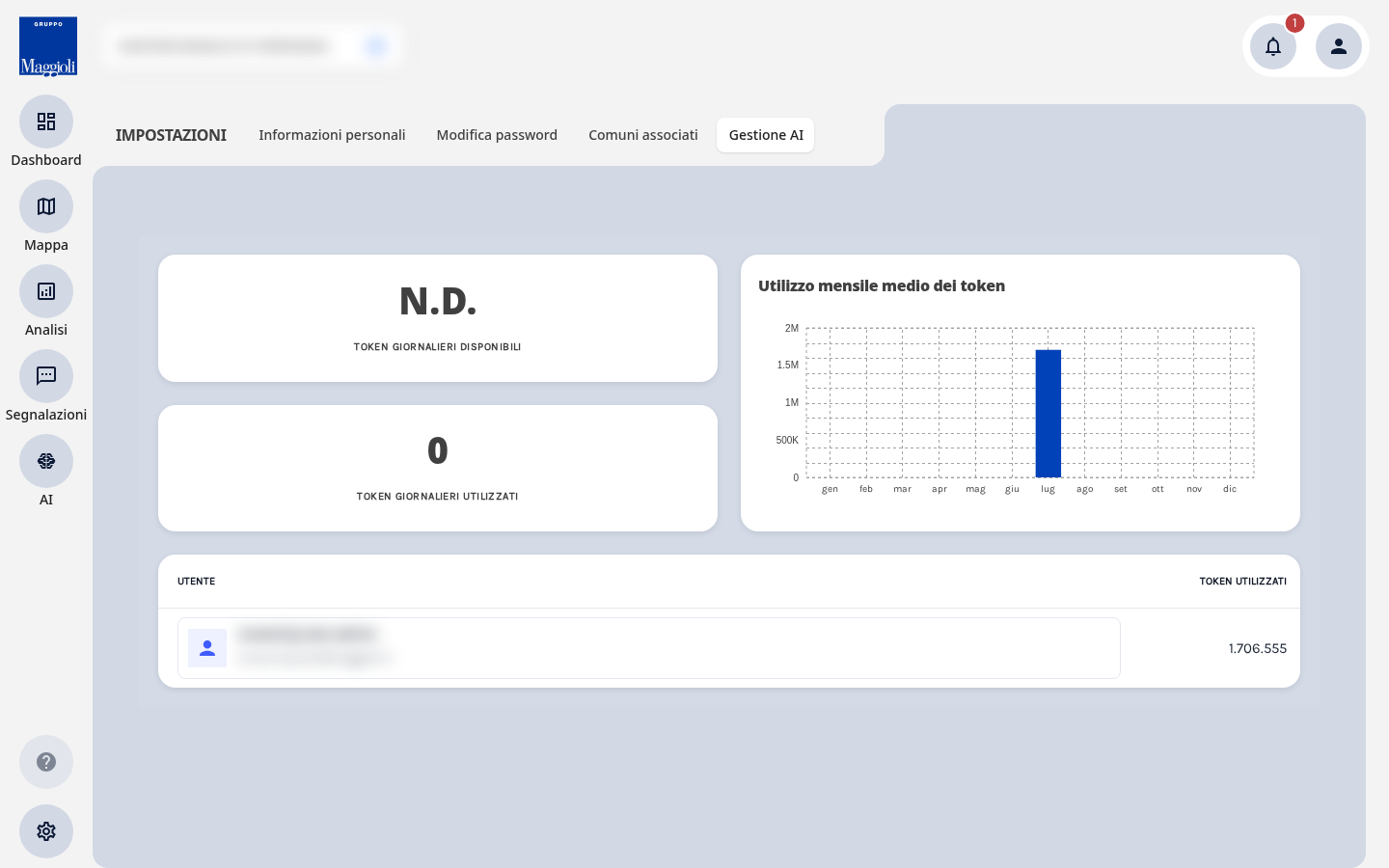Click the N.D. available tokens value
This screenshot has height=868, width=1389.
[x=438, y=301]
